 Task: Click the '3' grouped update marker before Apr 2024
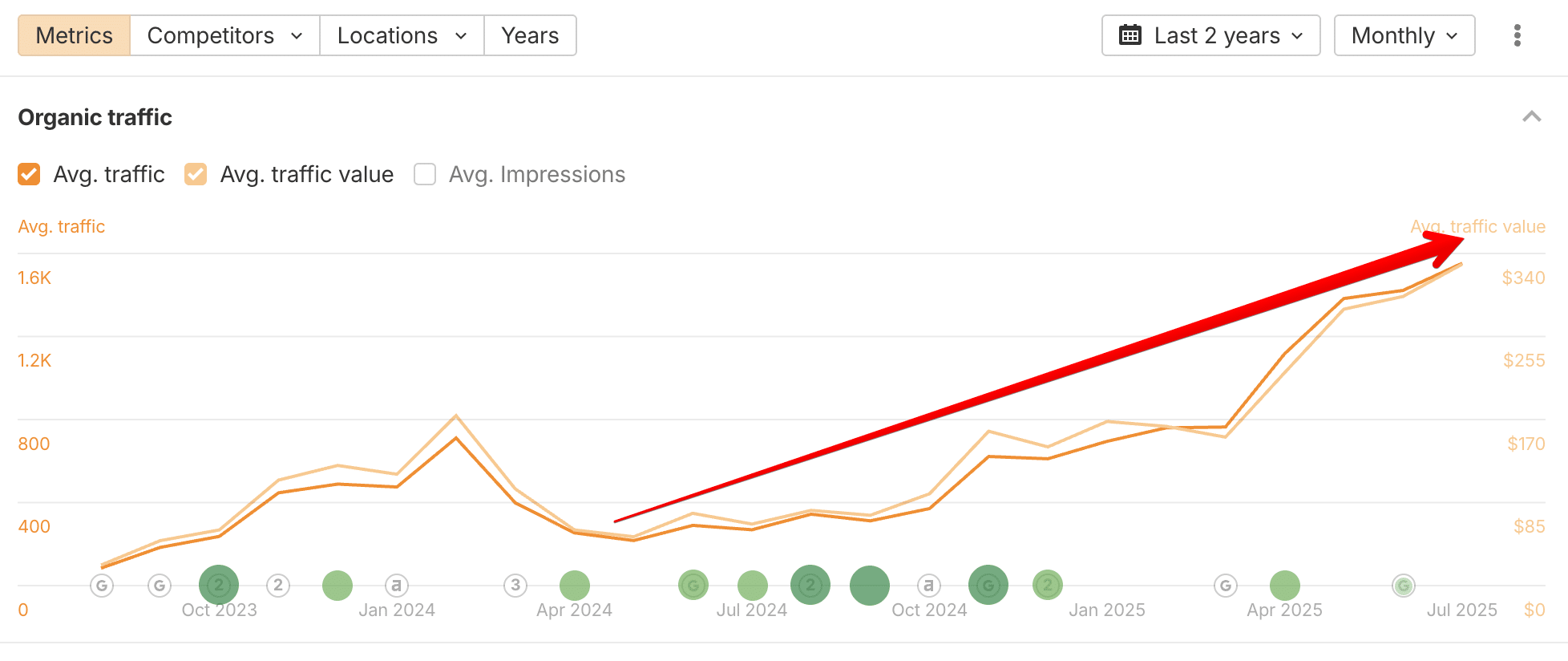coord(515,585)
